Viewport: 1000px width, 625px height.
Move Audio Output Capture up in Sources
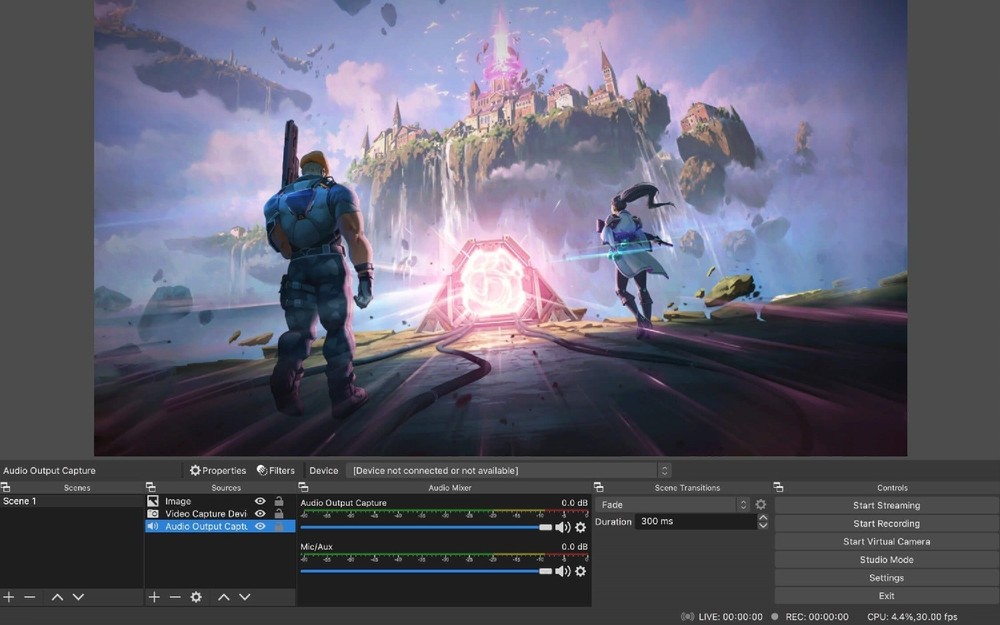224,597
